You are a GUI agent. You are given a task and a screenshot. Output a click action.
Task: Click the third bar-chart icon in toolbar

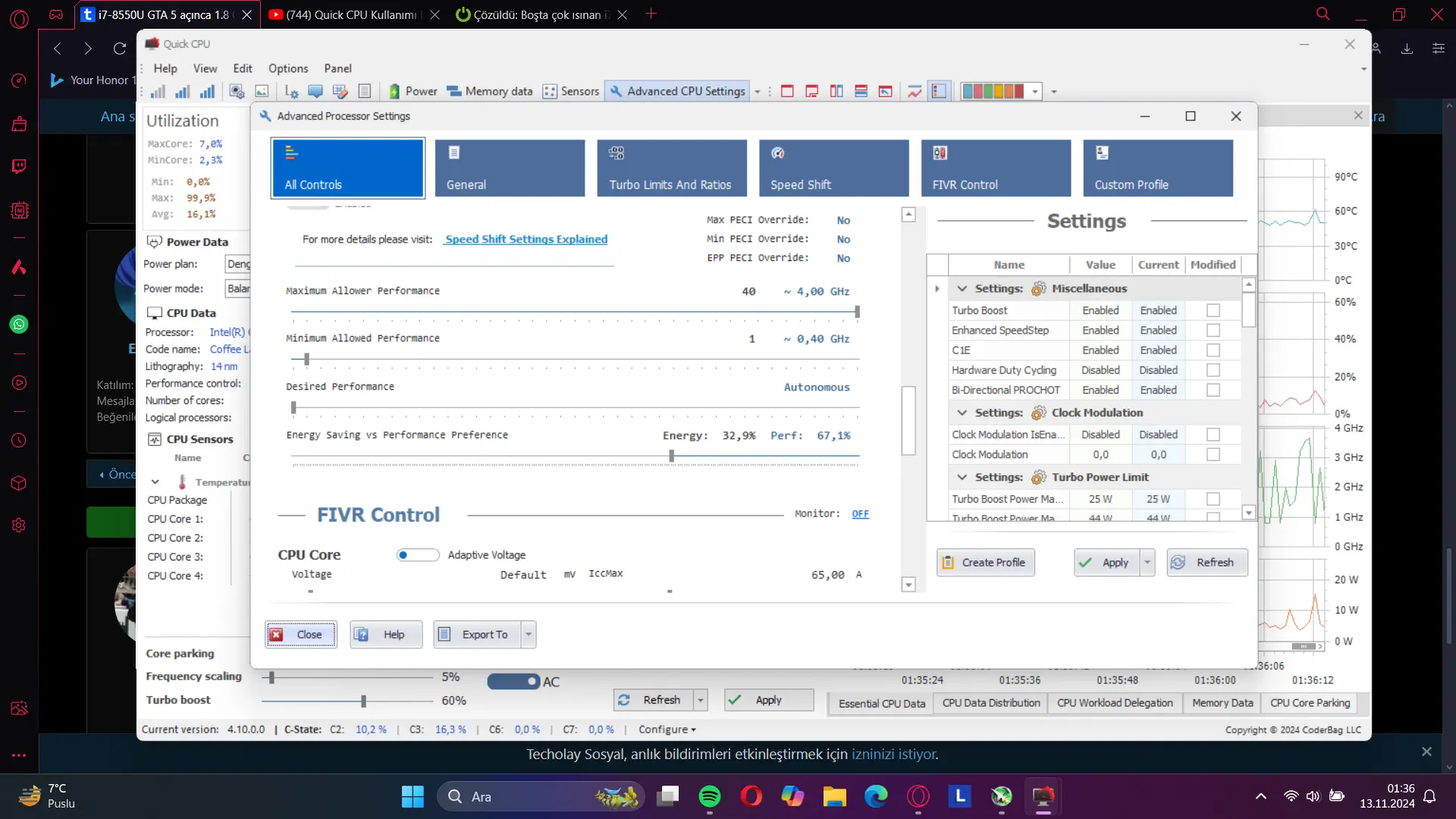(207, 92)
